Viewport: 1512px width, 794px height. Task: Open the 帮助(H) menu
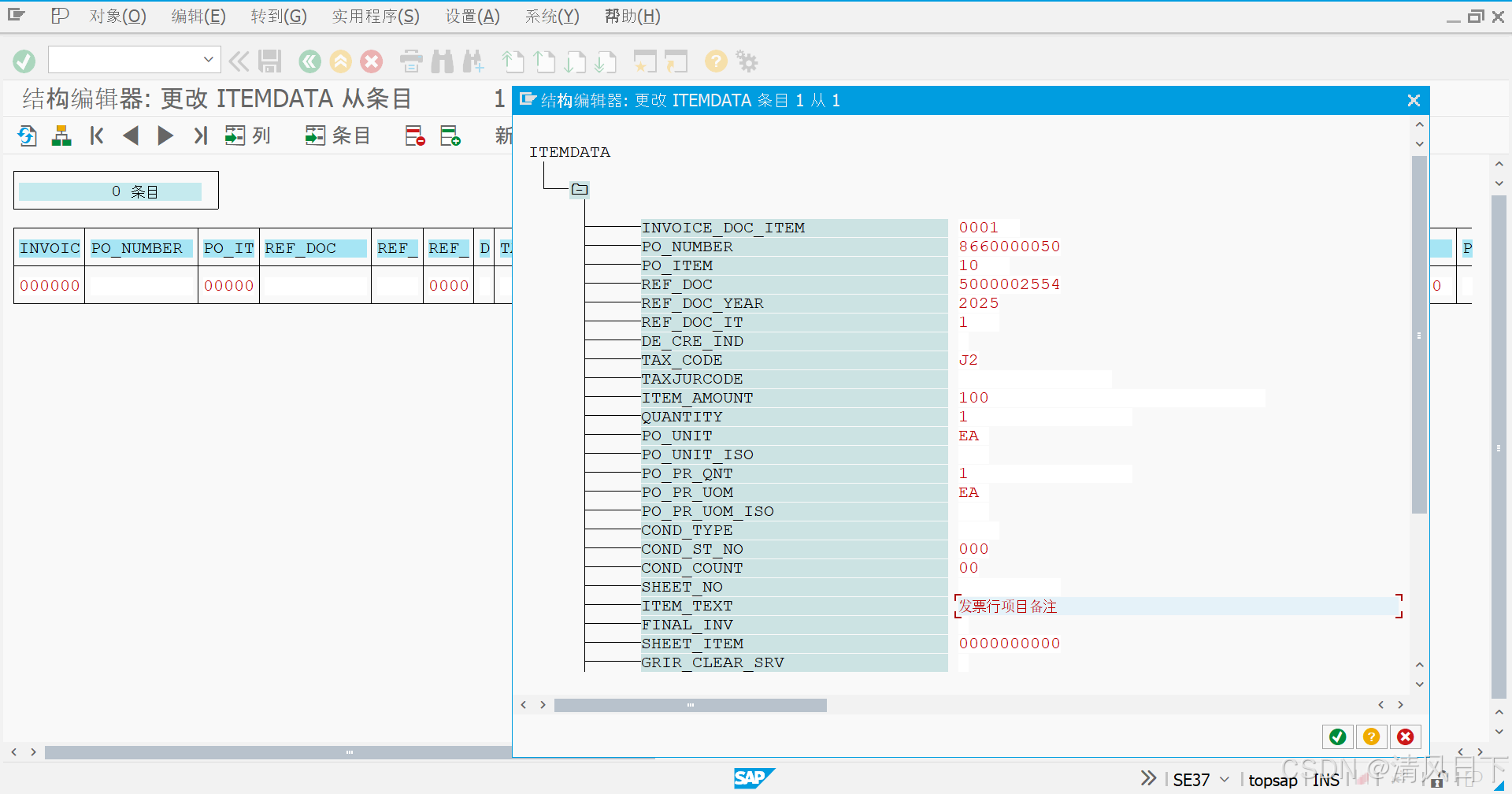632,16
